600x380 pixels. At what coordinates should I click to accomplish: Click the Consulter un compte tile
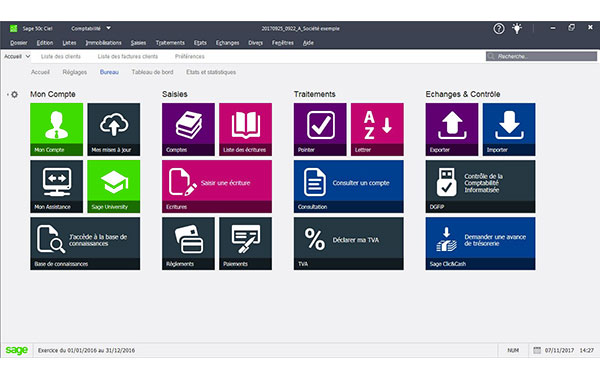(349, 186)
